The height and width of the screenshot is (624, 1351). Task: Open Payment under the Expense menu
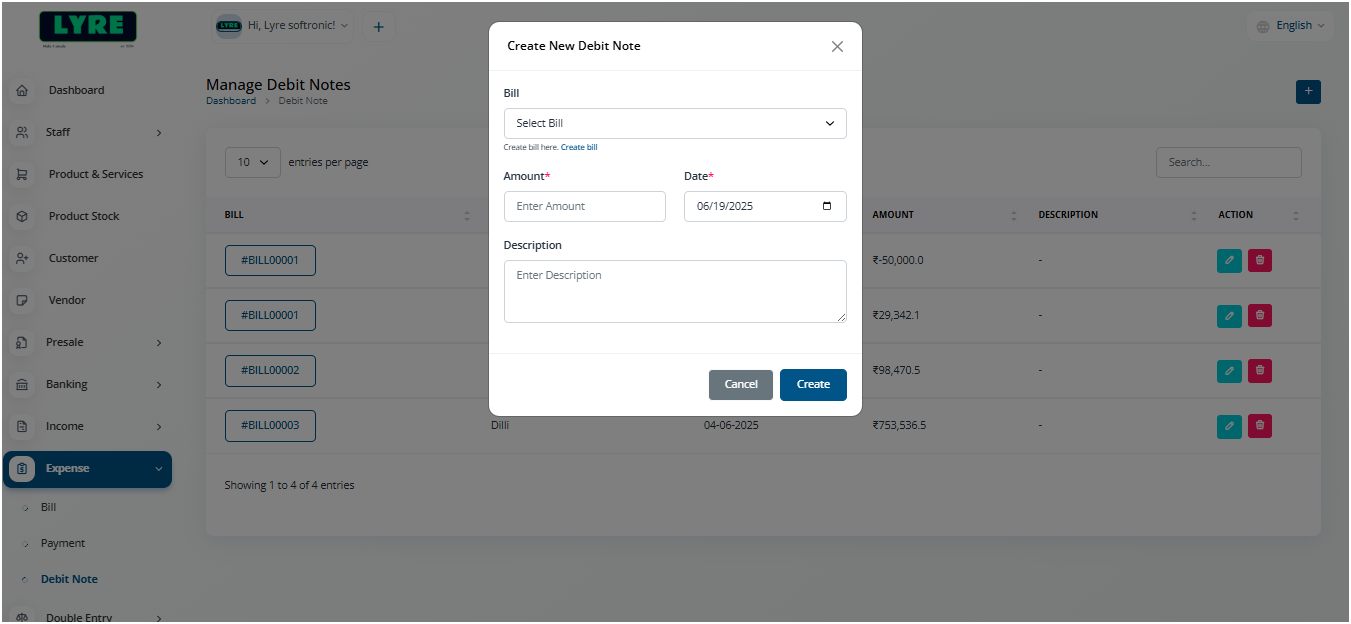coord(62,543)
